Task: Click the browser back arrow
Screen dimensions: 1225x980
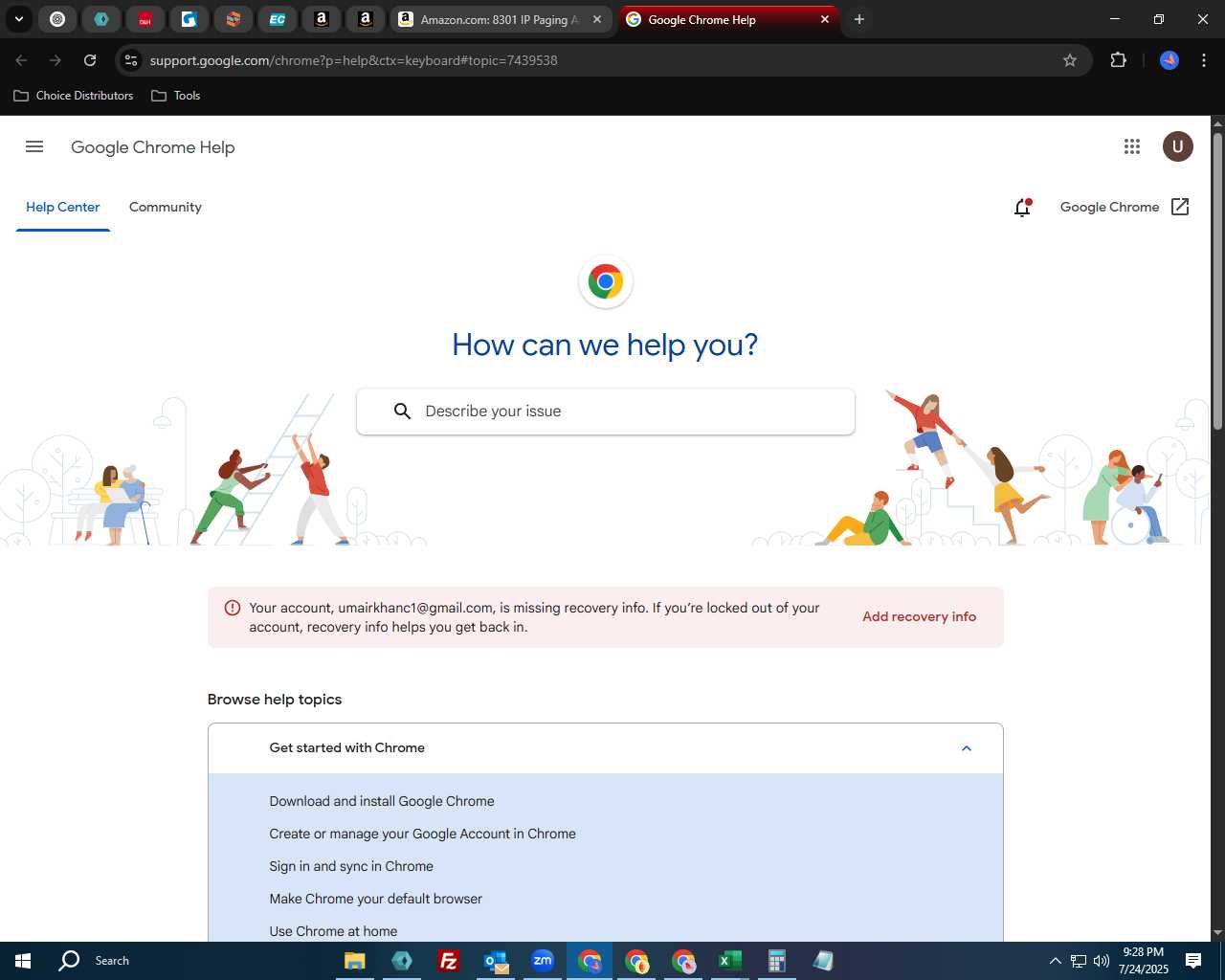Action: pos(21,60)
